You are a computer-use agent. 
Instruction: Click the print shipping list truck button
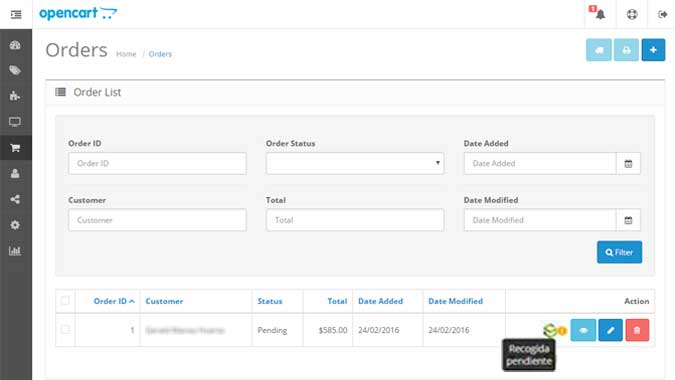[598, 50]
